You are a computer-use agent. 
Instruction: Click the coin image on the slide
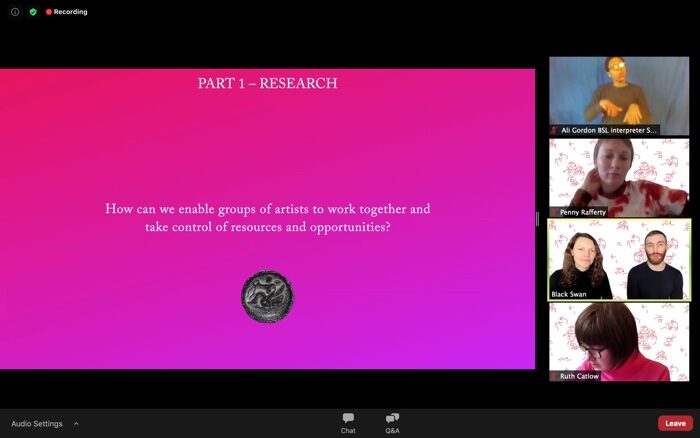click(x=267, y=297)
